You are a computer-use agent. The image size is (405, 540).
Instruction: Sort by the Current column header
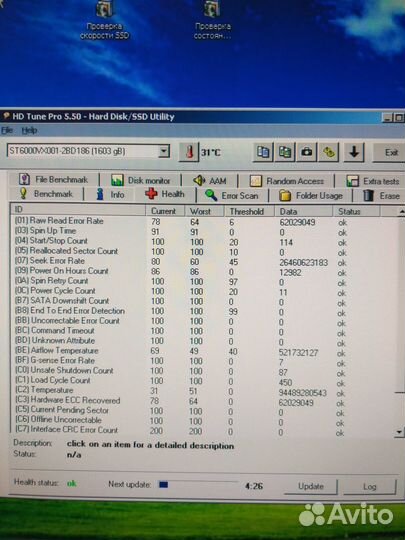[x=165, y=211]
